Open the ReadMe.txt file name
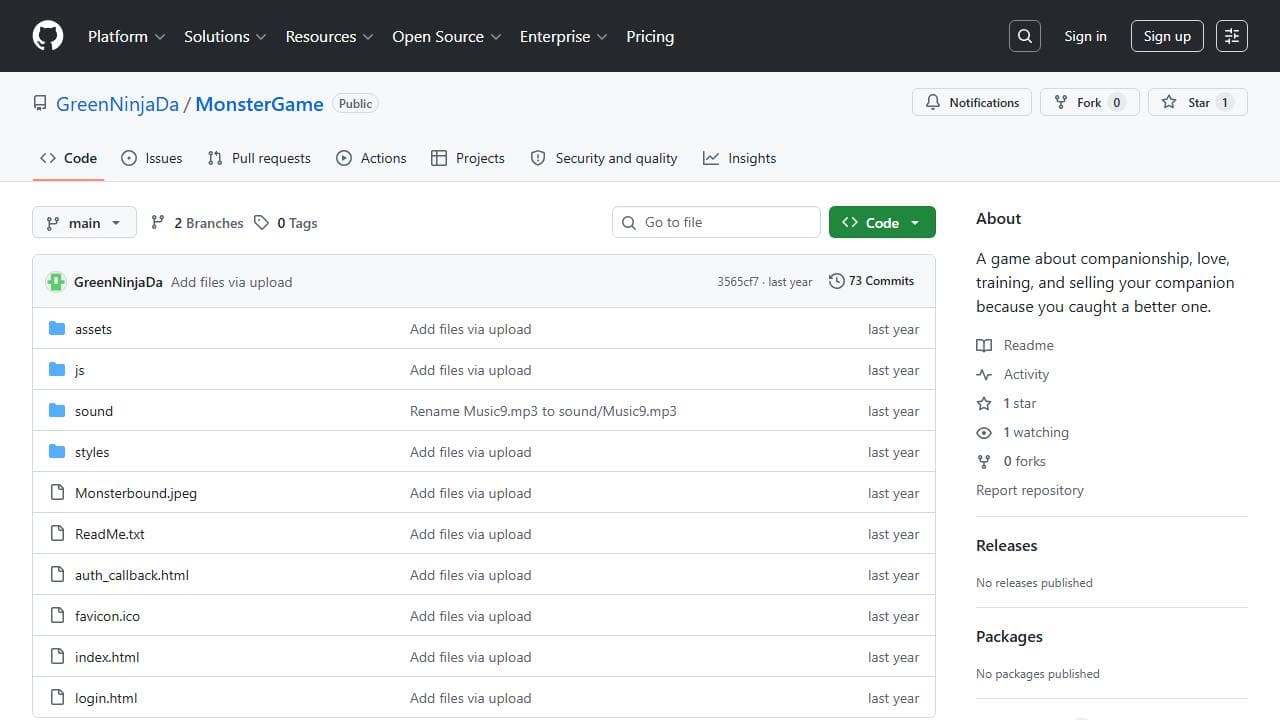 [110, 534]
